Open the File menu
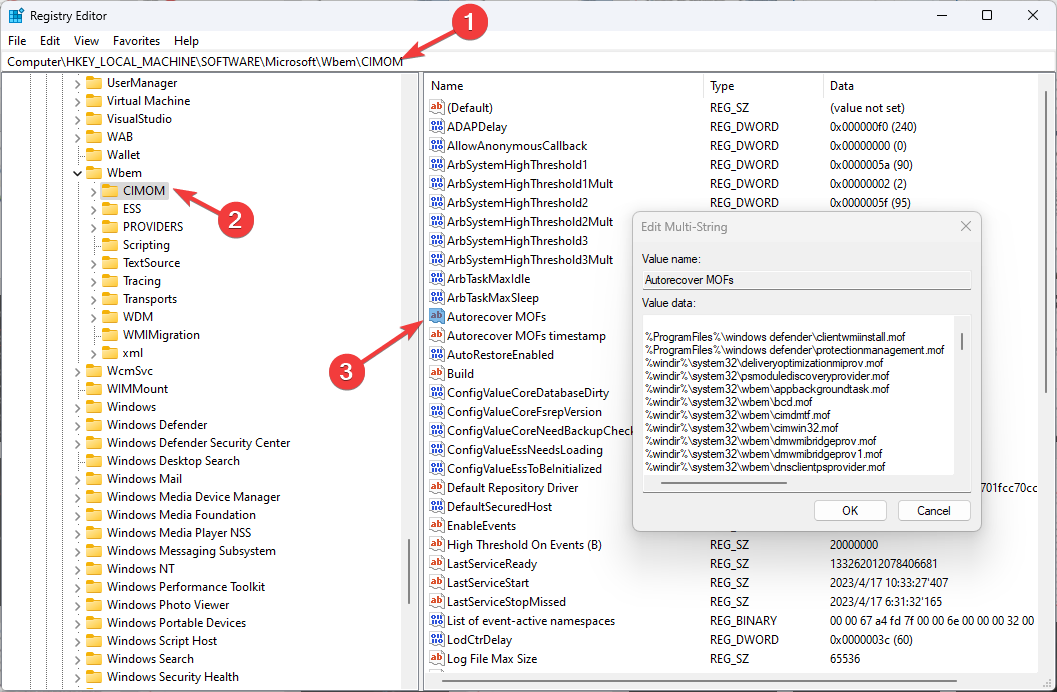The image size is (1057, 692). (17, 41)
